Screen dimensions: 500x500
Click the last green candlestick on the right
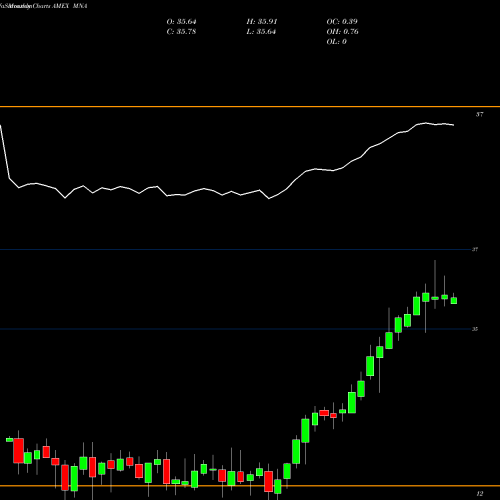click(x=454, y=300)
